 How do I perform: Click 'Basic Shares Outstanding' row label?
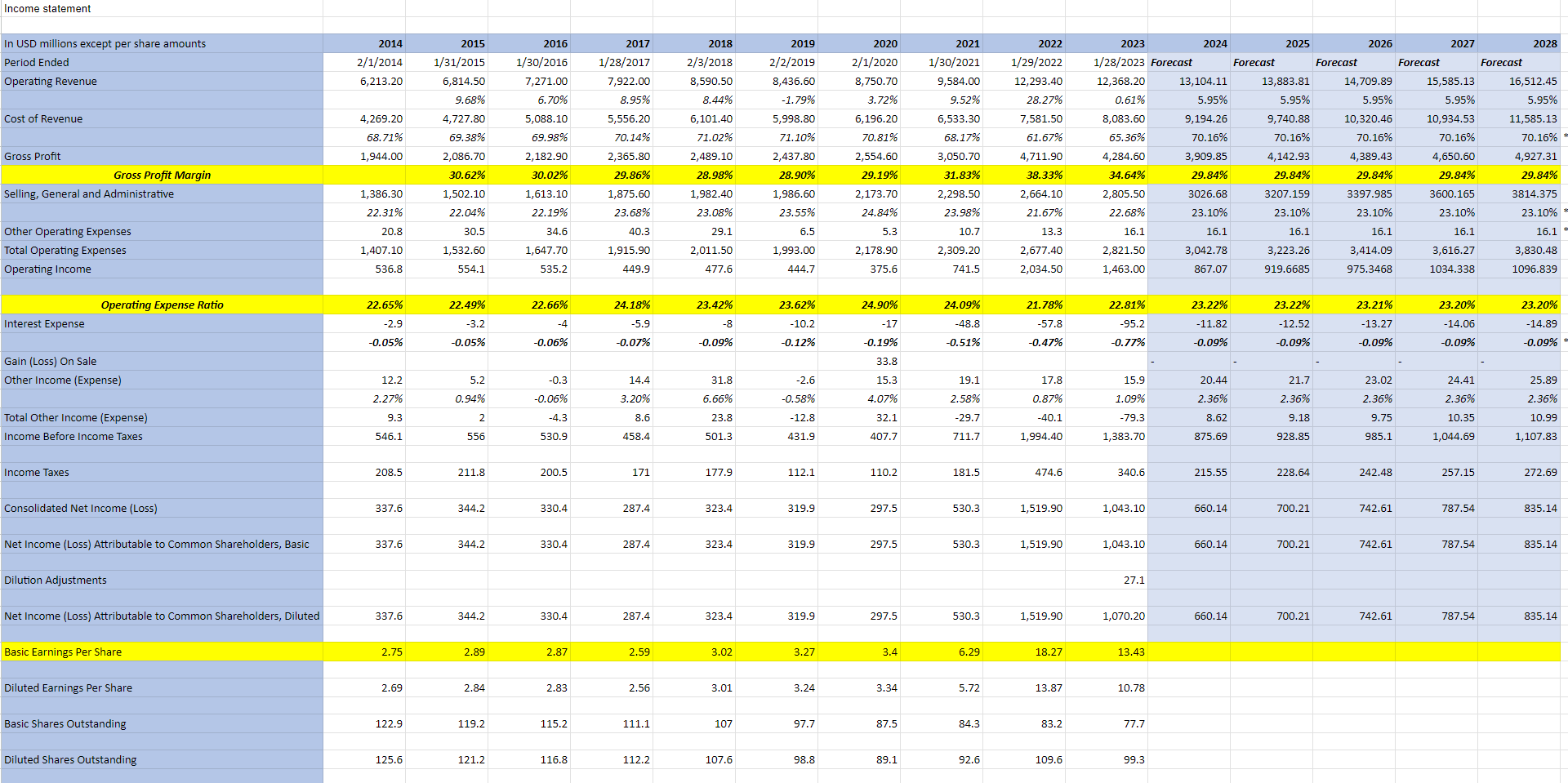(x=162, y=724)
